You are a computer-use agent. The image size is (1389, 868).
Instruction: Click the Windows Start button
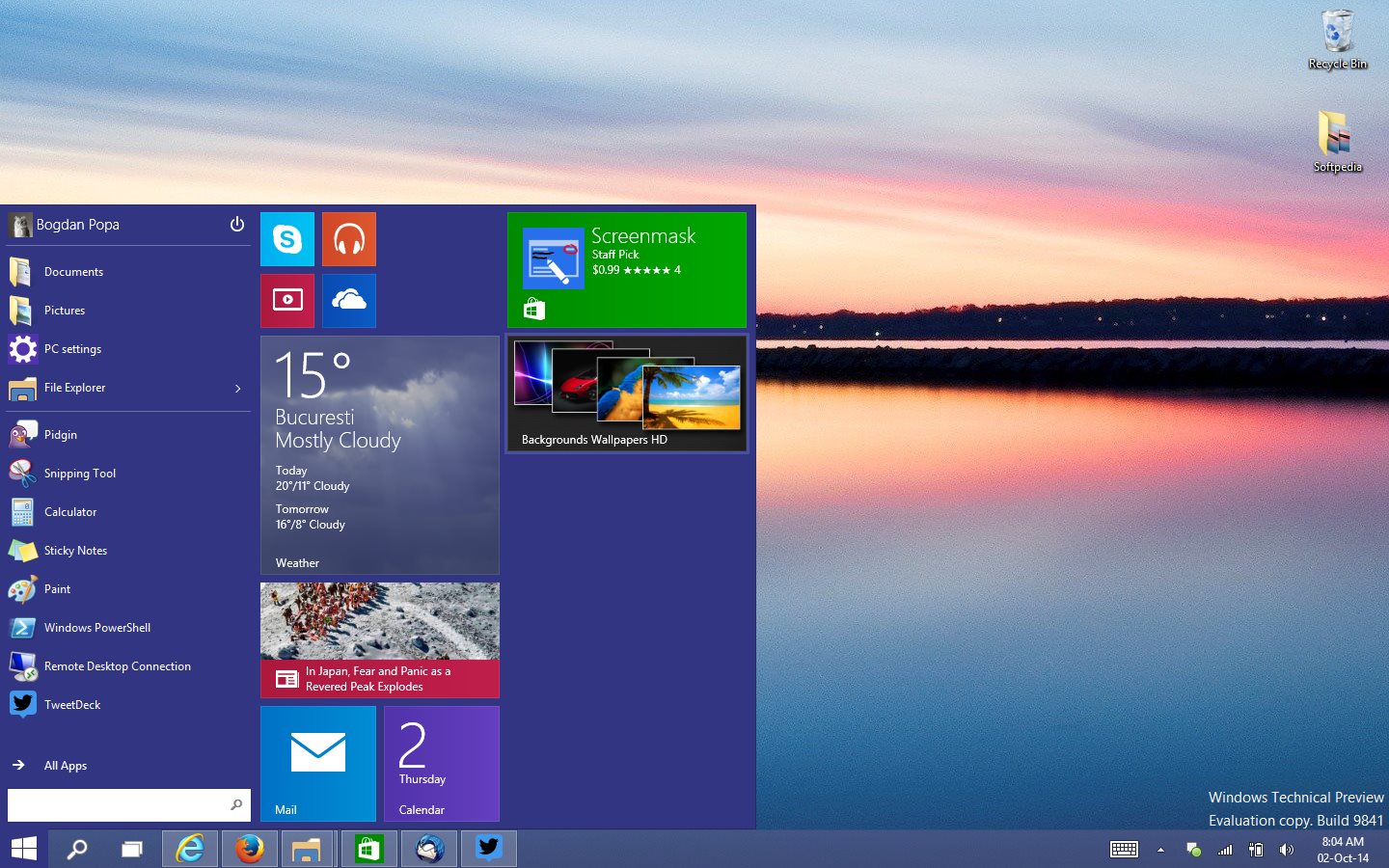click(23, 849)
